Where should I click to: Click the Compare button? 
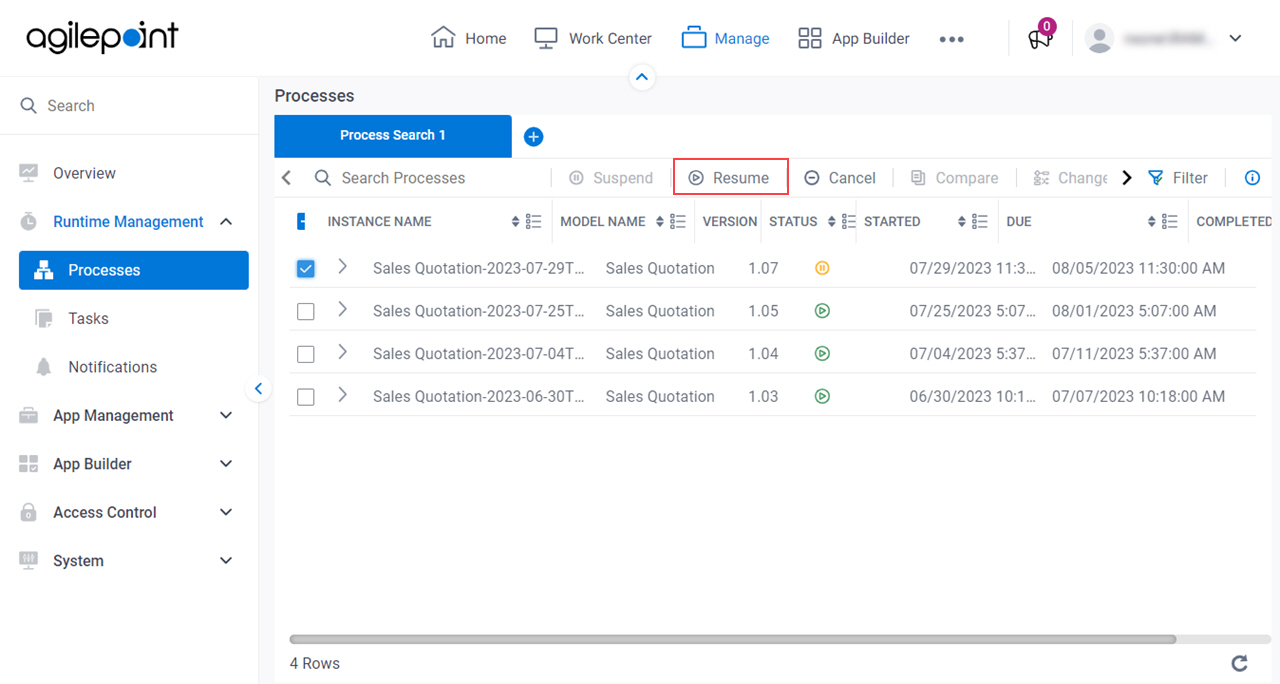click(x=954, y=178)
